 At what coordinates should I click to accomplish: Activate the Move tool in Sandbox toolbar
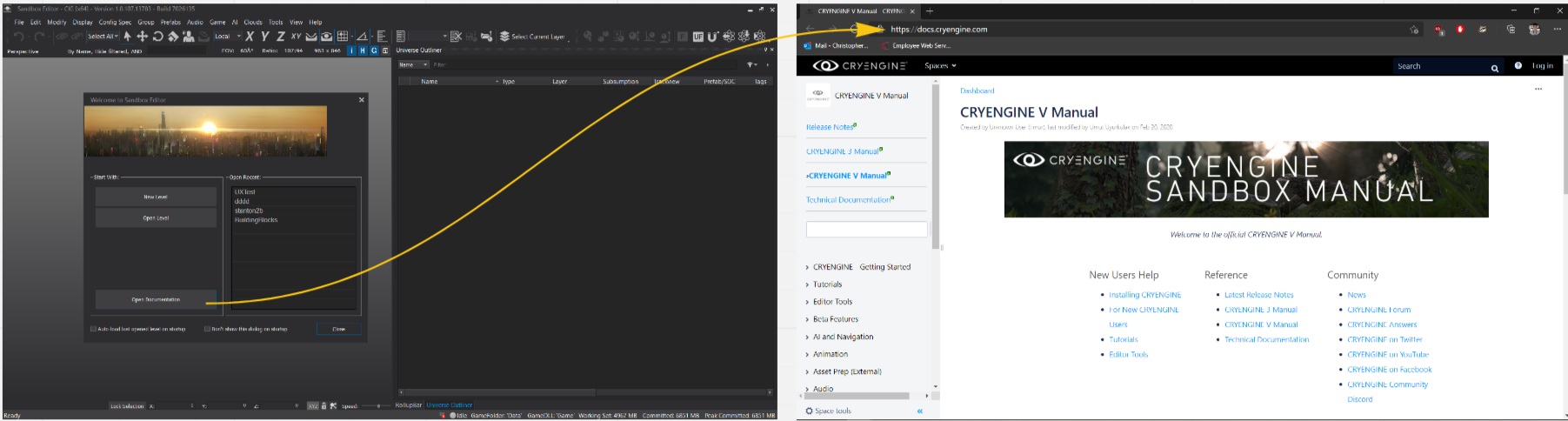tap(143, 37)
